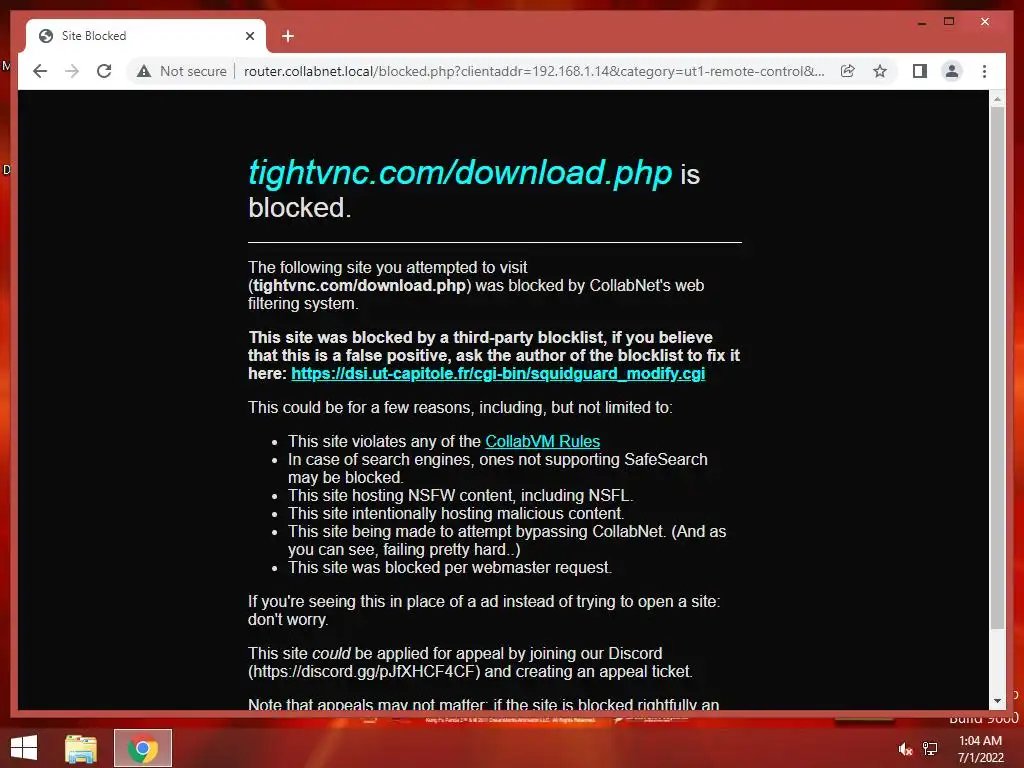
Task: Click the bold tightvnc.com/download.php in paragraph
Action: (x=360, y=285)
